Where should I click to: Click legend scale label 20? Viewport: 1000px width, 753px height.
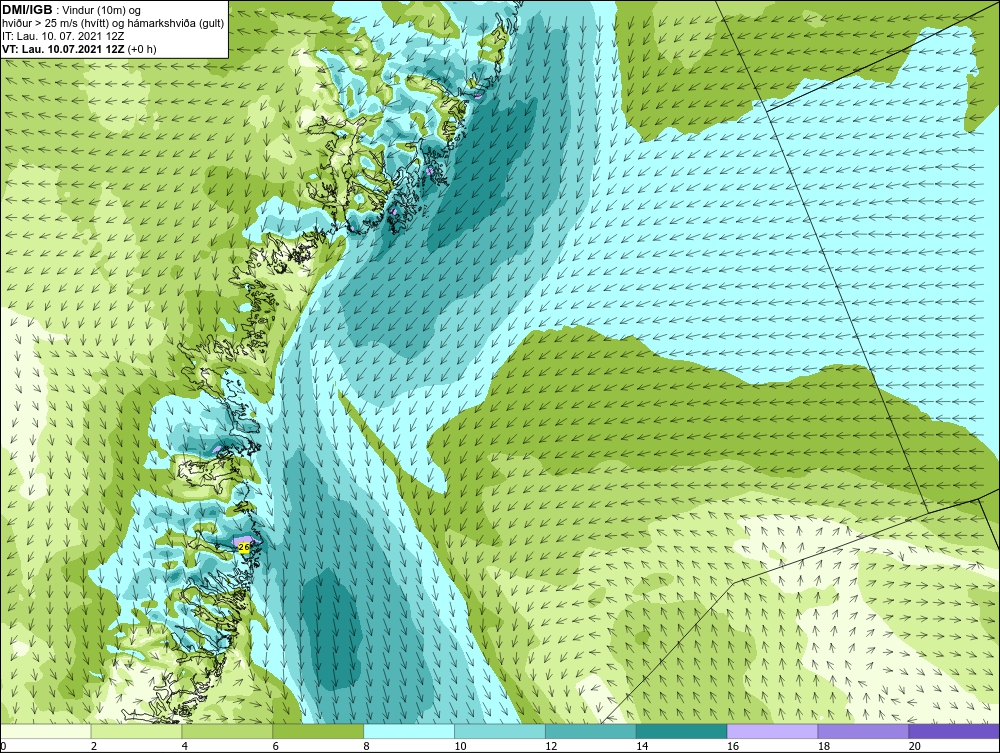click(x=915, y=746)
